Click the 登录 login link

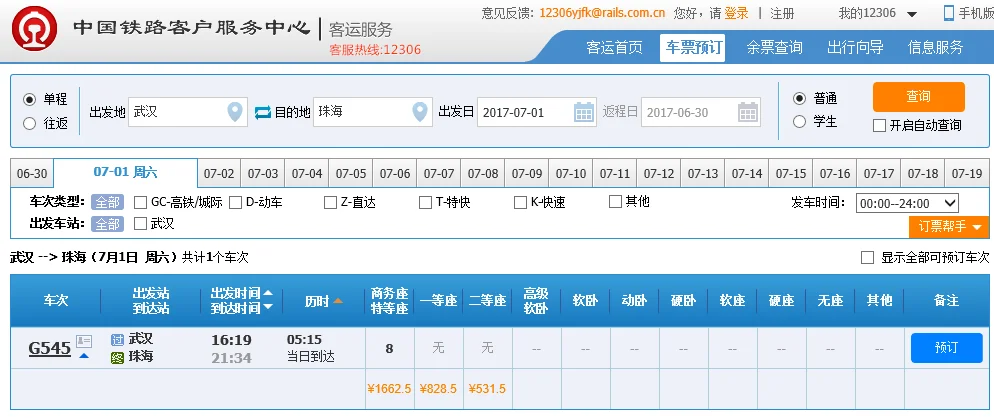coord(737,13)
